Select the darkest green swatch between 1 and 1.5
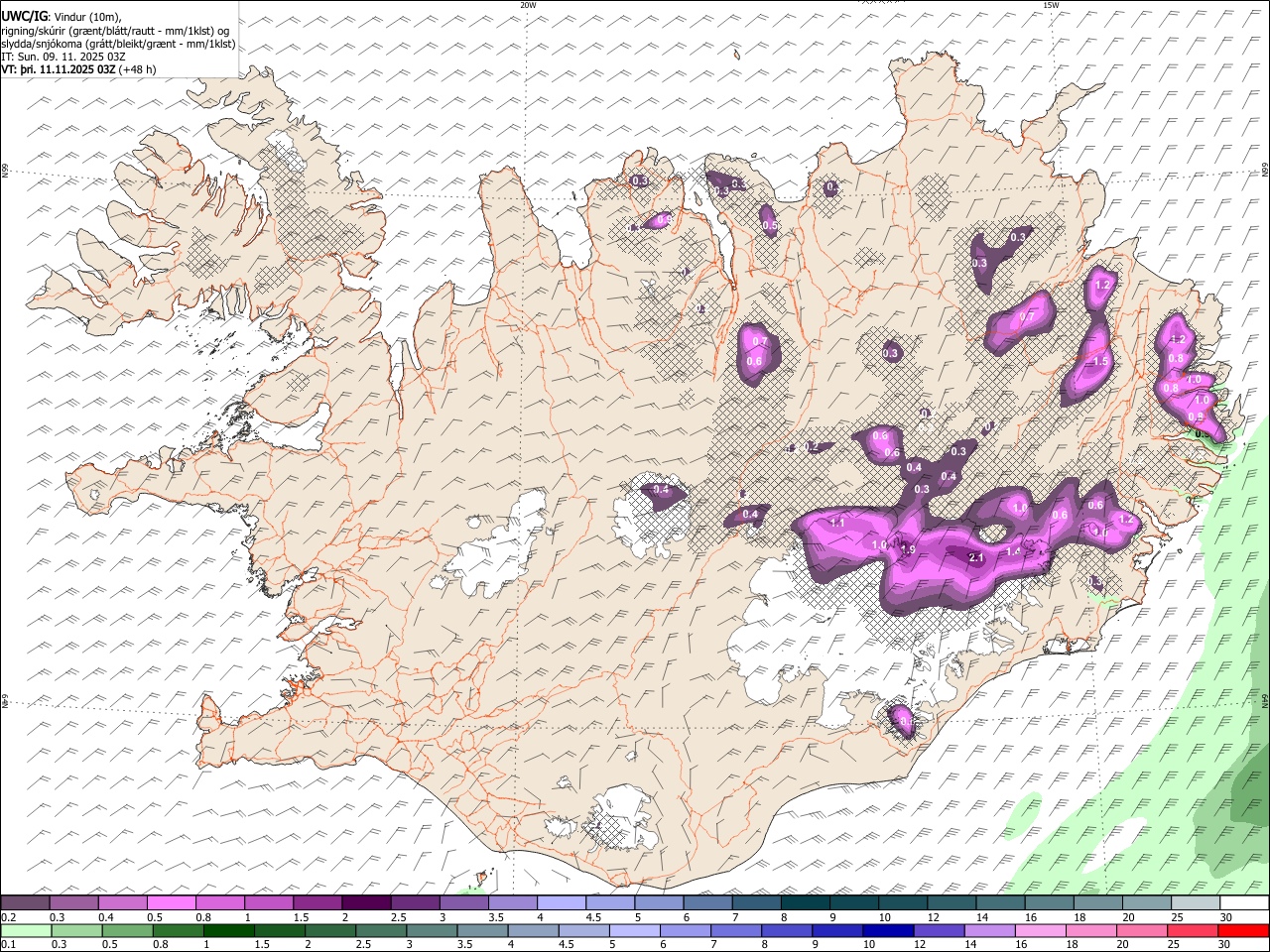Image resolution: width=1270 pixels, height=952 pixels. pyautogui.click(x=228, y=930)
